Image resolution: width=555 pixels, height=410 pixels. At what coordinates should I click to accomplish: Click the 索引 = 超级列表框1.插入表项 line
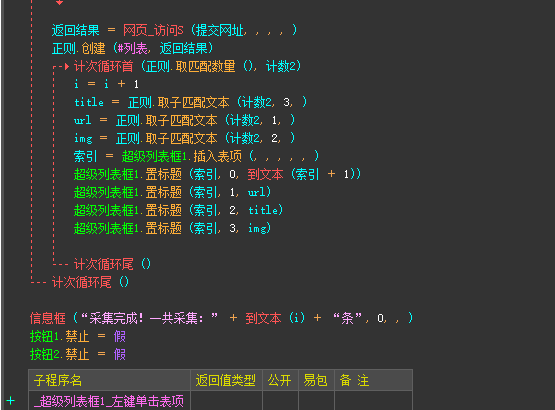pos(196,156)
